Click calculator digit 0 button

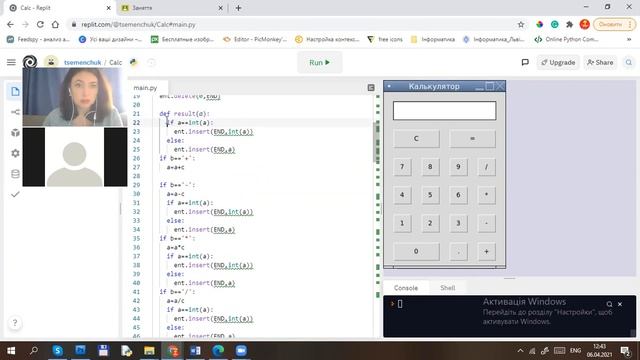point(416,251)
